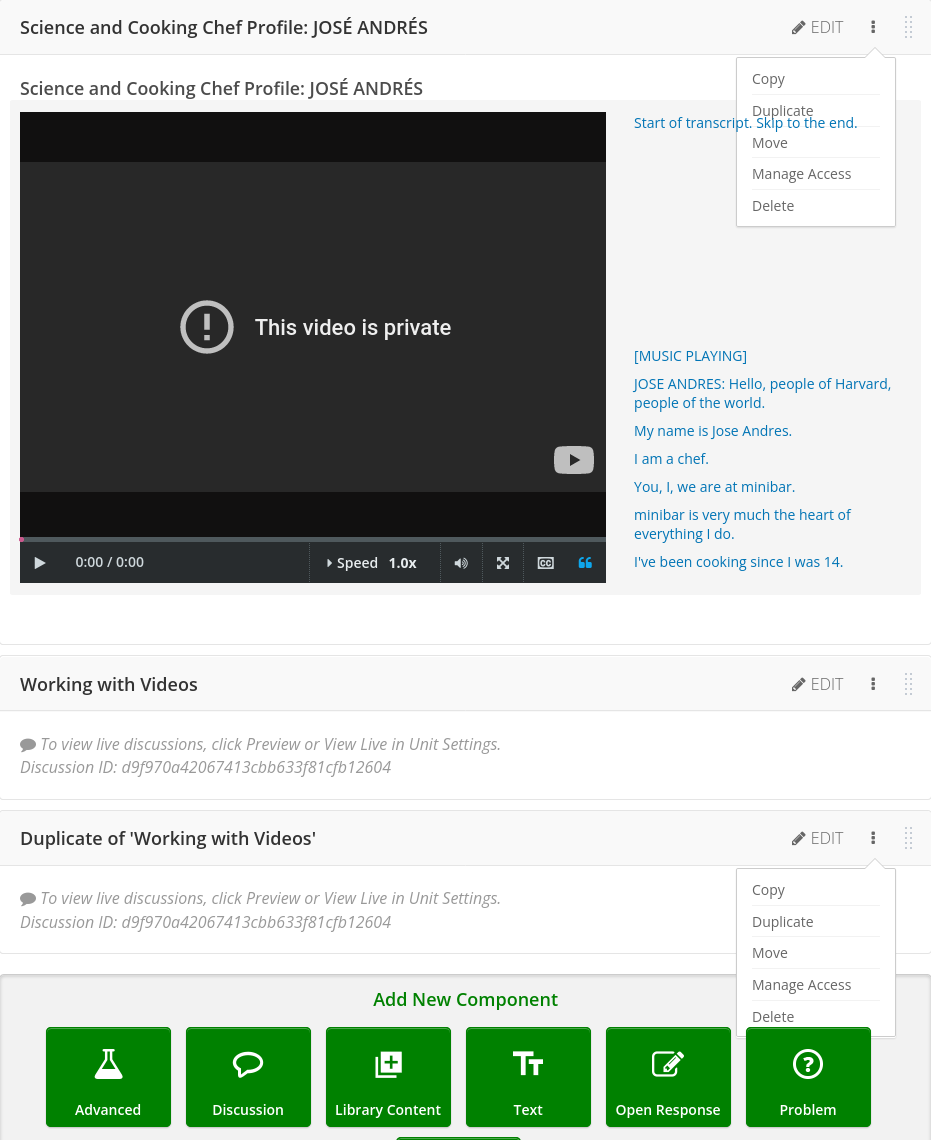Open the Speed 1.0x selector
Image resolution: width=931 pixels, height=1140 pixels.
(374, 563)
